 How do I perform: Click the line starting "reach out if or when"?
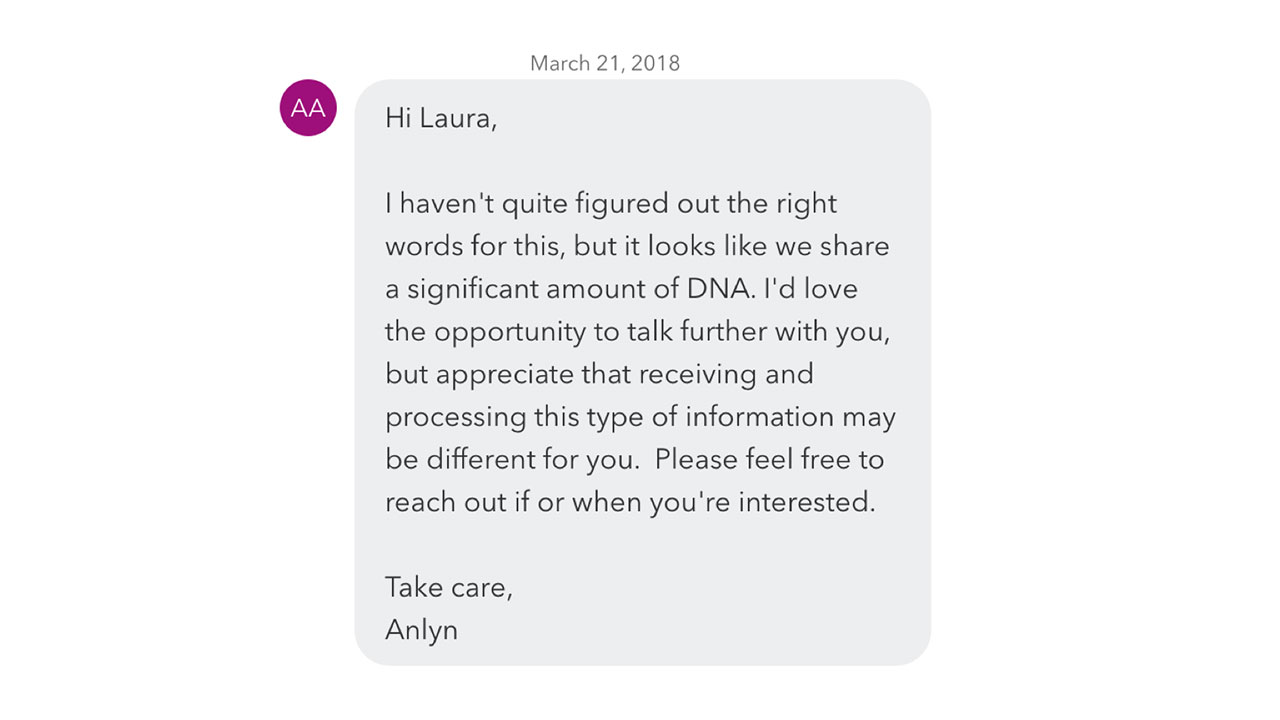pos(630,502)
